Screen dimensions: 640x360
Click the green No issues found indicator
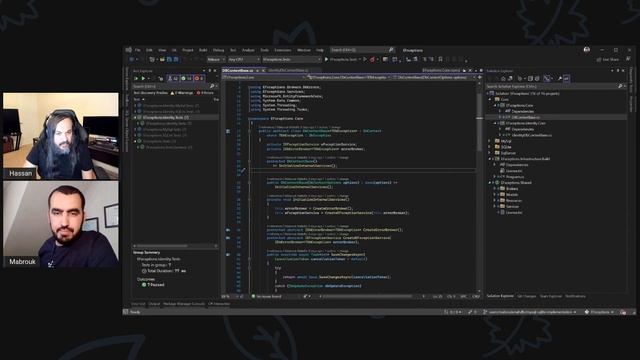click(267, 296)
